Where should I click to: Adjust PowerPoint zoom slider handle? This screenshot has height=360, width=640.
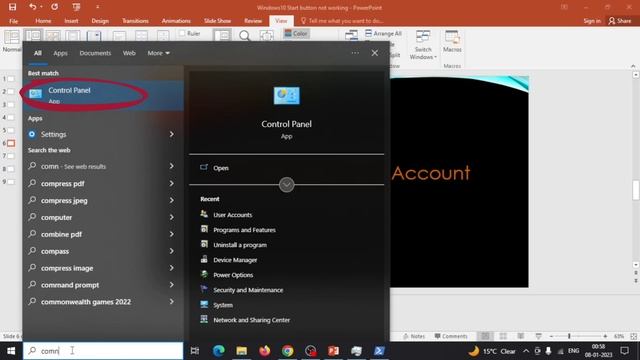coord(569,336)
